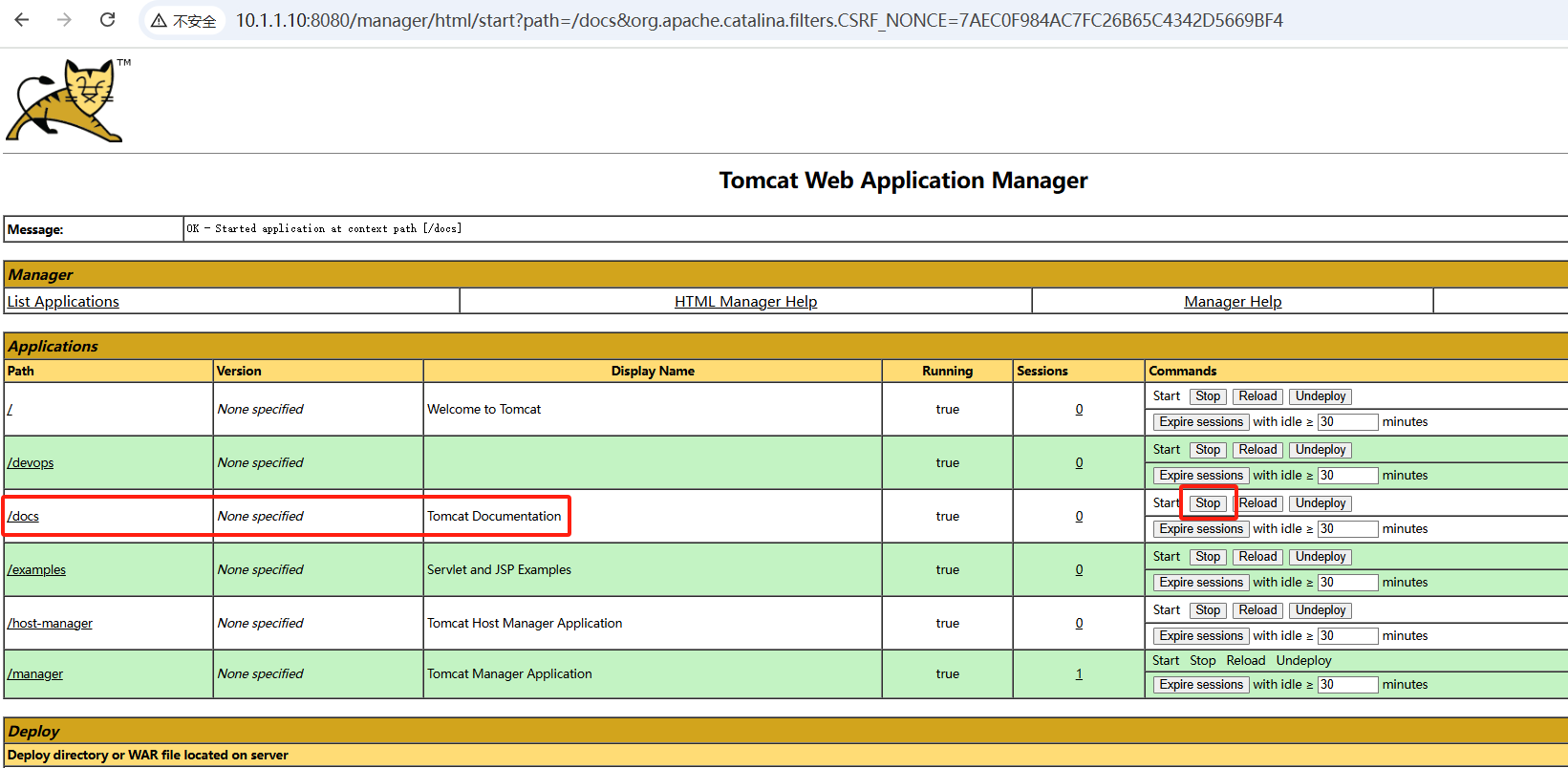Undeploy the /devops application
Viewport: 1568px width, 768px height.
click(1321, 450)
